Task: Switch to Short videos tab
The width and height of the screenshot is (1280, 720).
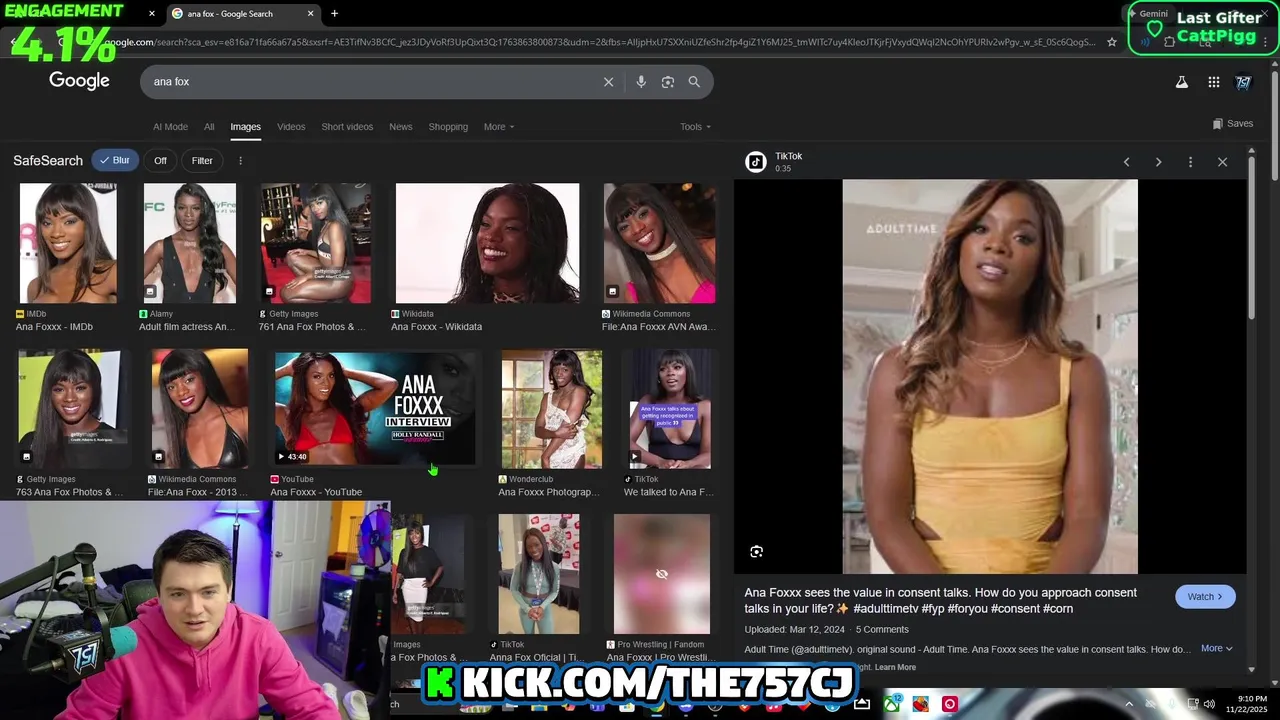Action: point(347,127)
